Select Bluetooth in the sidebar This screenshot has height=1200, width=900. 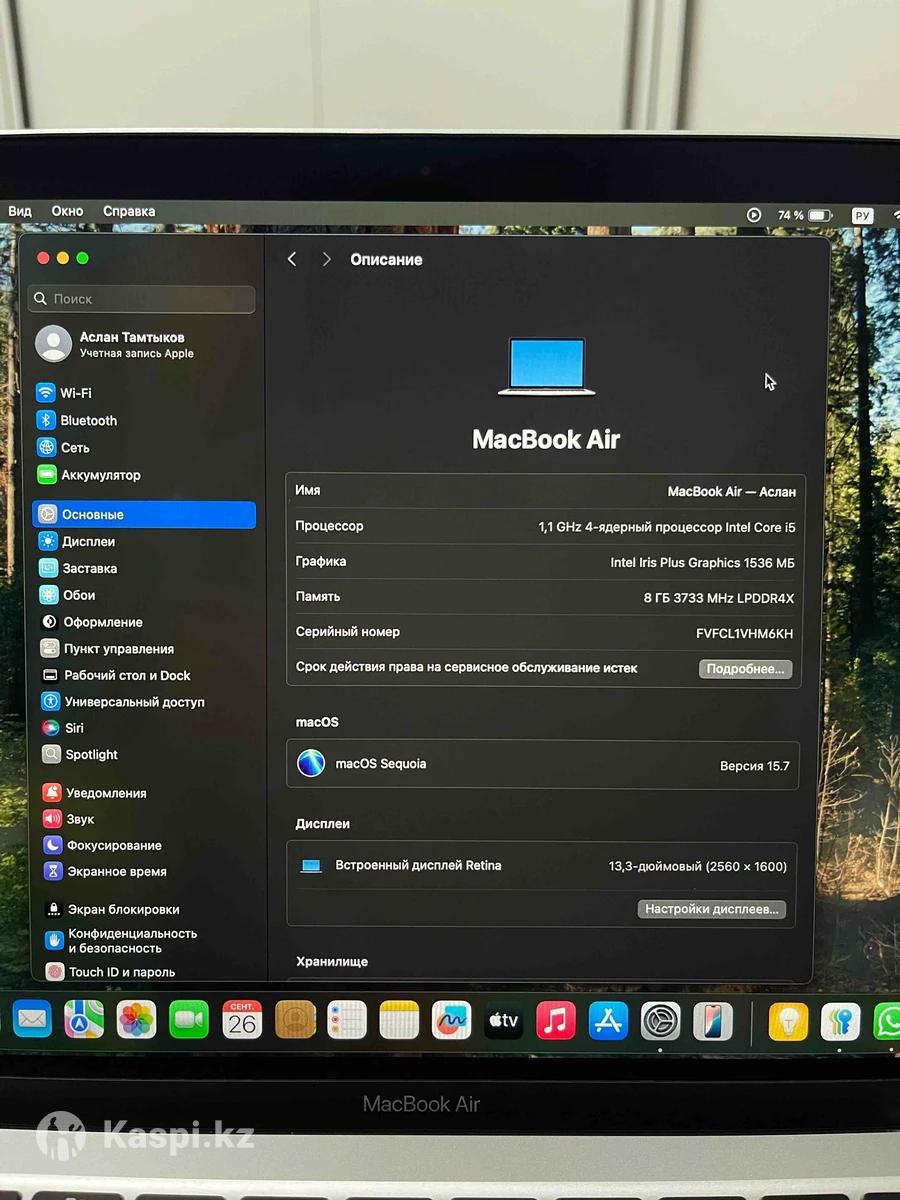click(x=87, y=421)
